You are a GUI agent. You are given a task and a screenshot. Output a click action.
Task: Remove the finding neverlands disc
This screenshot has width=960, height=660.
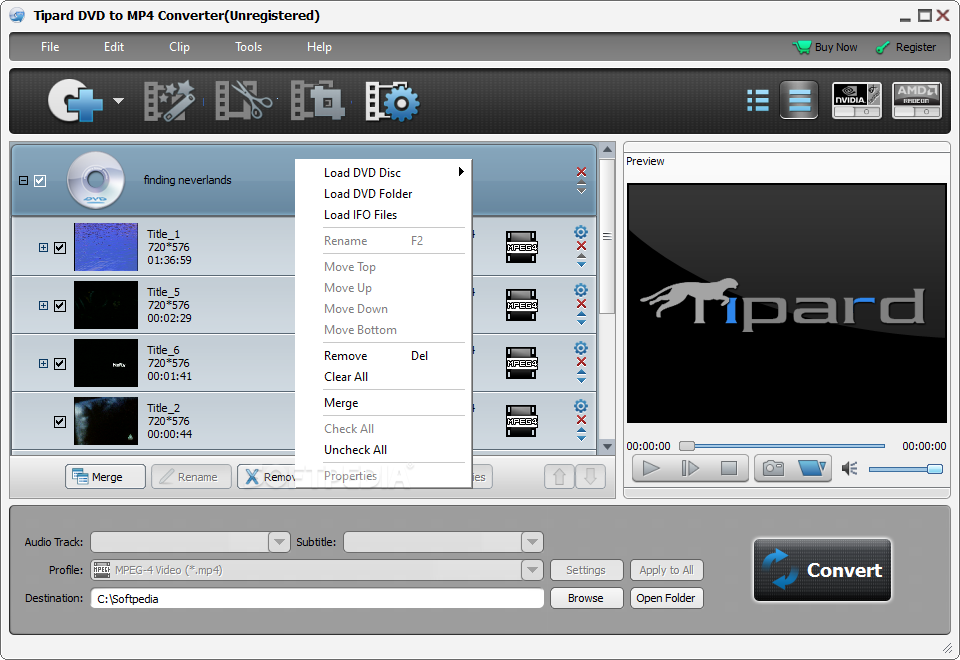click(x=582, y=171)
